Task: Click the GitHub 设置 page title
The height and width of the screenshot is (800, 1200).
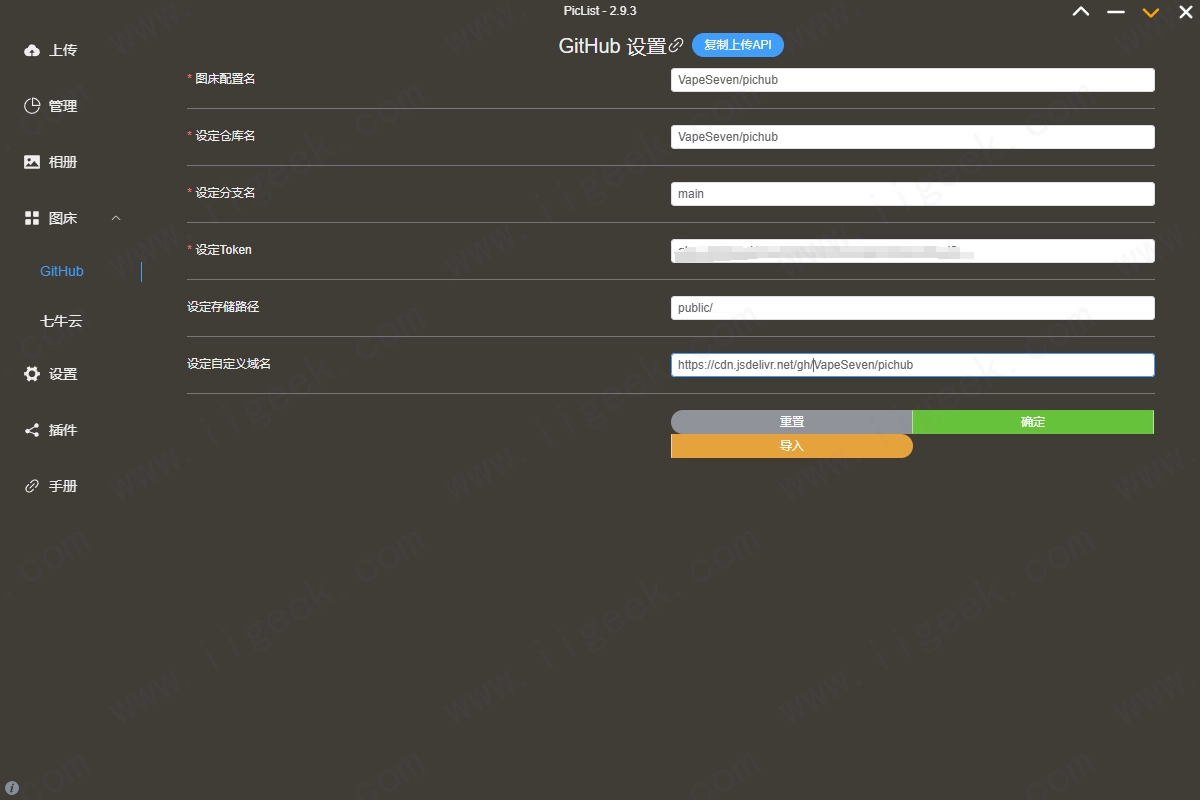Action: (612, 46)
